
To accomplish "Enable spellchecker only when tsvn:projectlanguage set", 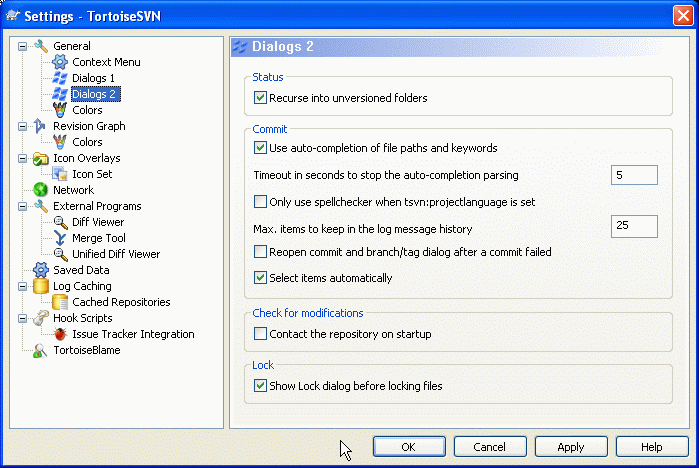I will (260, 201).
